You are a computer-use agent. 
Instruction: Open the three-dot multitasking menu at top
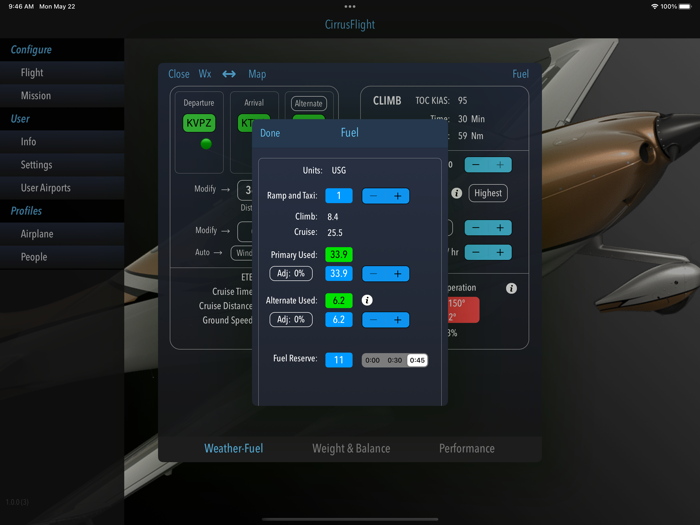point(350,7)
